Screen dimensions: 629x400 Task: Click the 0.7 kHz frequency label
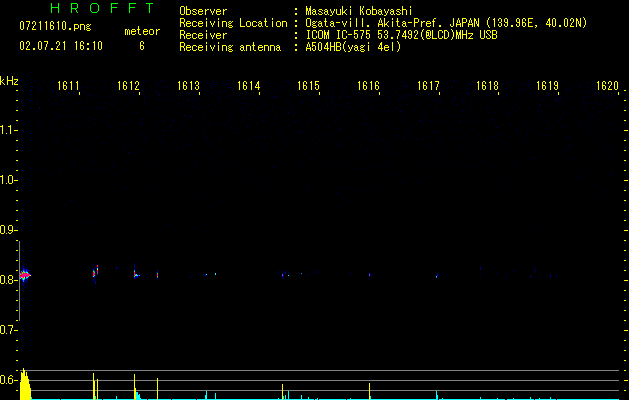click(7, 330)
